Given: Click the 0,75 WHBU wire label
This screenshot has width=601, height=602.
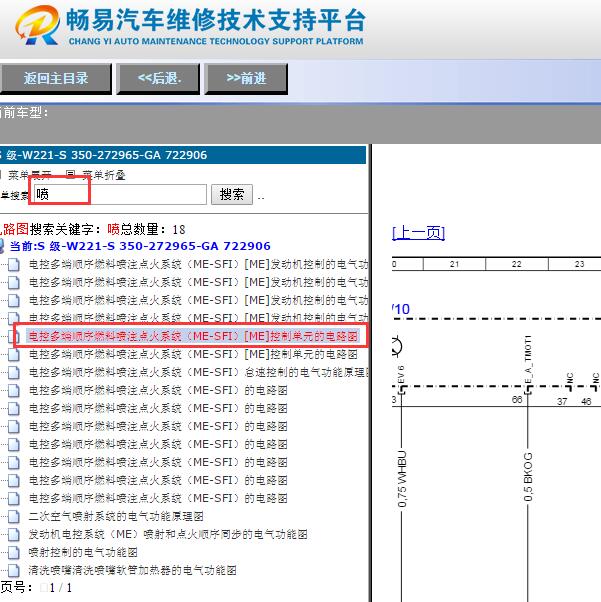Looking at the screenshot, I should point(402,479).
